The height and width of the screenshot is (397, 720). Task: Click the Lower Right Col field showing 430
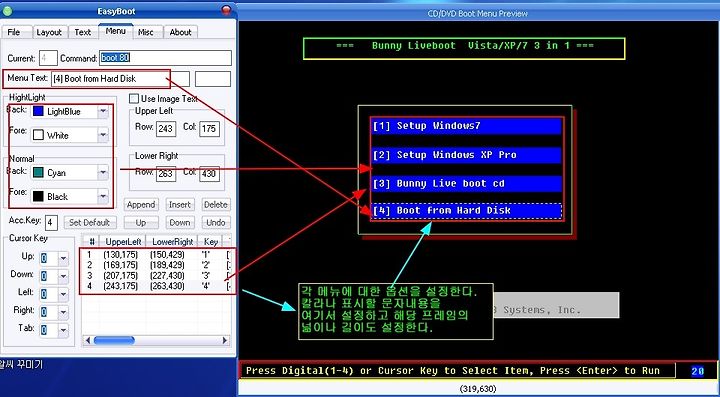tap(209, 173)
